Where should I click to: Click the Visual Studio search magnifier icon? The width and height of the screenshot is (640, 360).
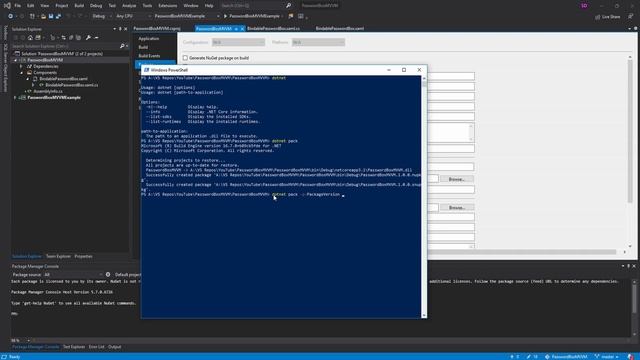[x=288, y=5]
